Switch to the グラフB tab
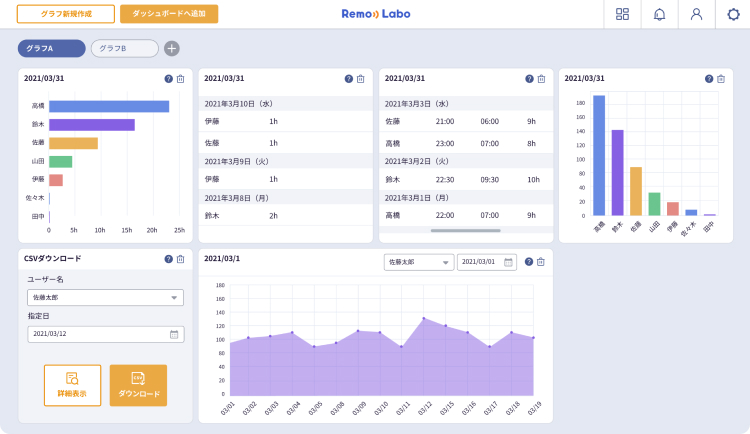750x434 pixels. (x=124, y=48)
